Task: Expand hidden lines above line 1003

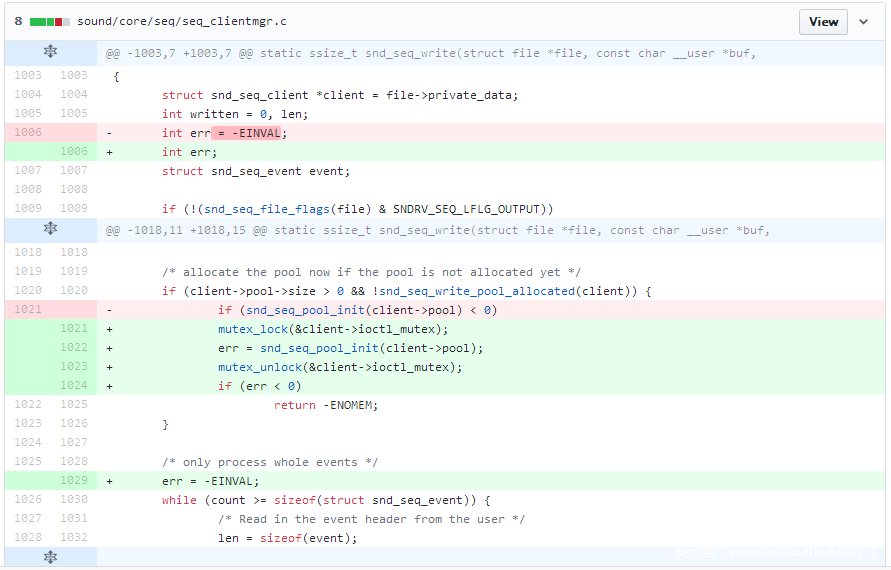Action: [x=50, y=52]
